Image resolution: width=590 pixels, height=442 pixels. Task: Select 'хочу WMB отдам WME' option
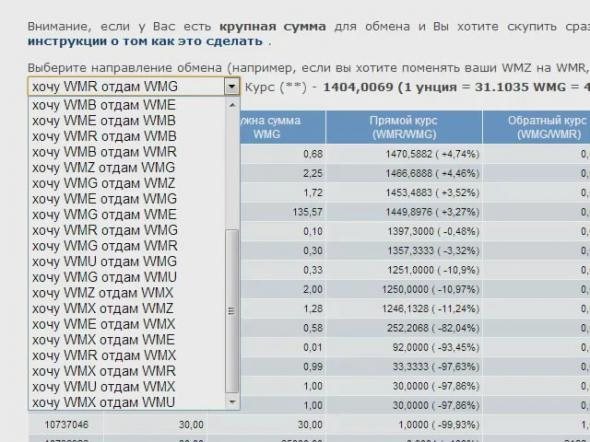tap(127, 105)
